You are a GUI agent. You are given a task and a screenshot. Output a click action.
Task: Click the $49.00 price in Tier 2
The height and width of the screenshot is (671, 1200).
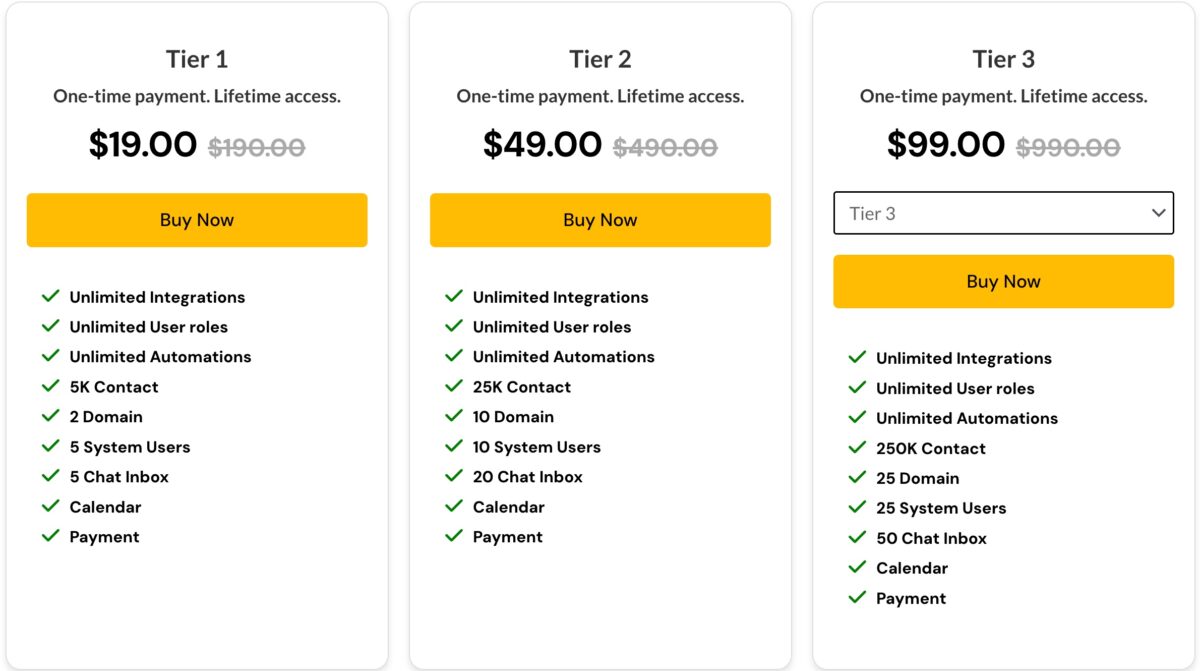tap(542, 145)
